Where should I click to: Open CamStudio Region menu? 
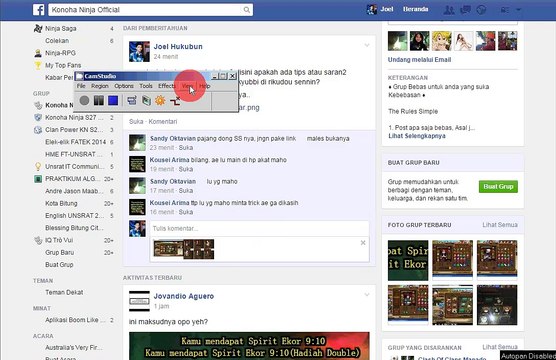(x=100, y=86)
